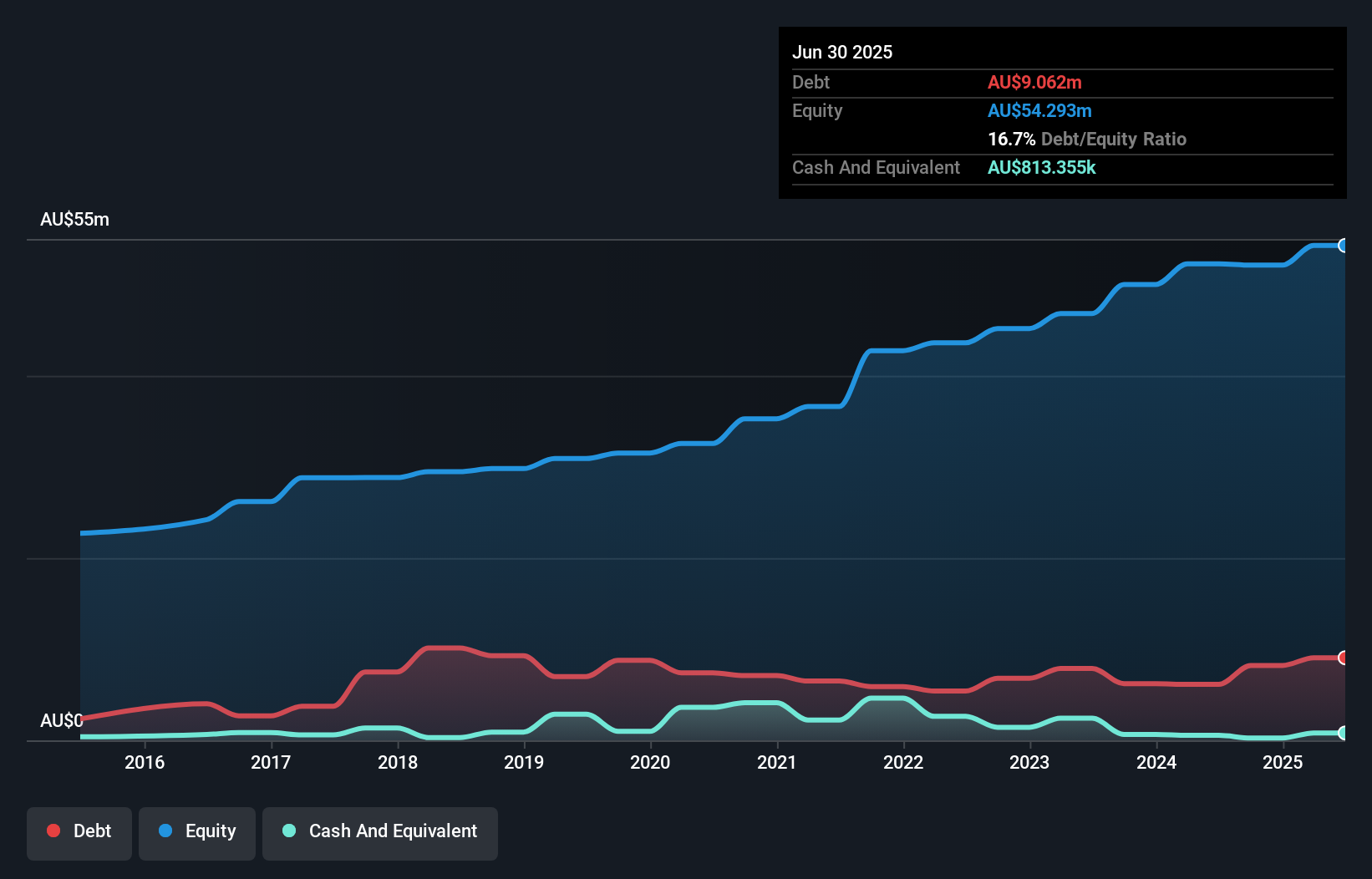Toggle the Debt series legend button
The width and height of the screenshot is (1372, 879).
coord(79,833)
